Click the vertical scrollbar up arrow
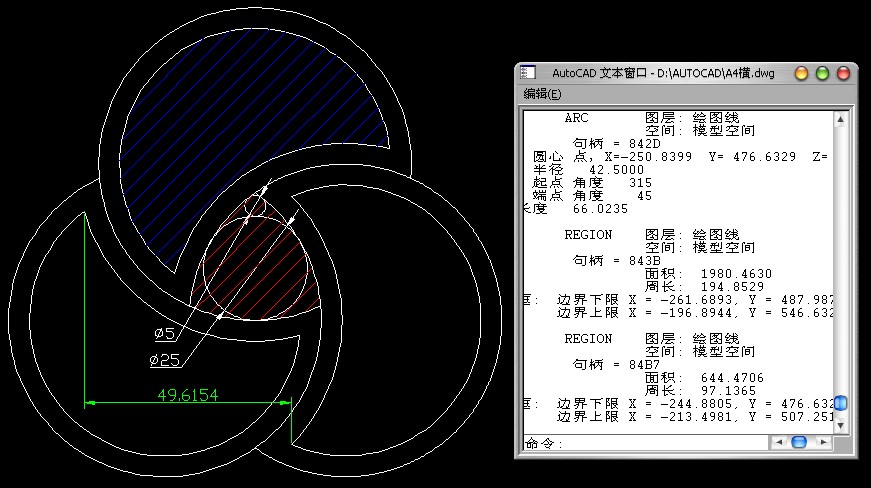The width and height of the screenshot is (871, 488). point(840,119)
